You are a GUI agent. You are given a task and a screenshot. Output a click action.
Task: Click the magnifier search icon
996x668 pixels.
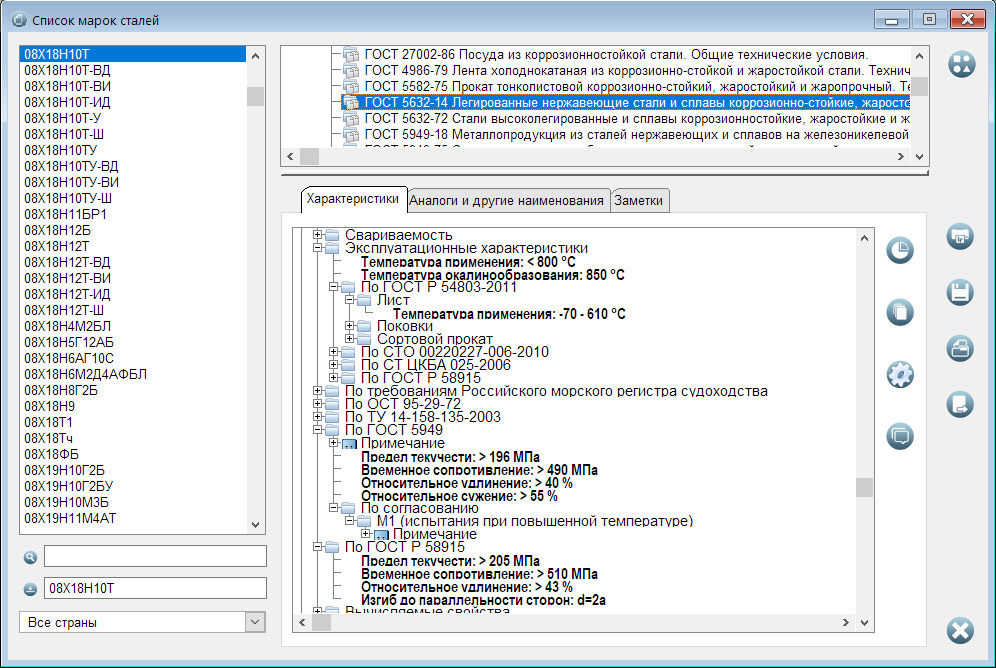(30, 558)
